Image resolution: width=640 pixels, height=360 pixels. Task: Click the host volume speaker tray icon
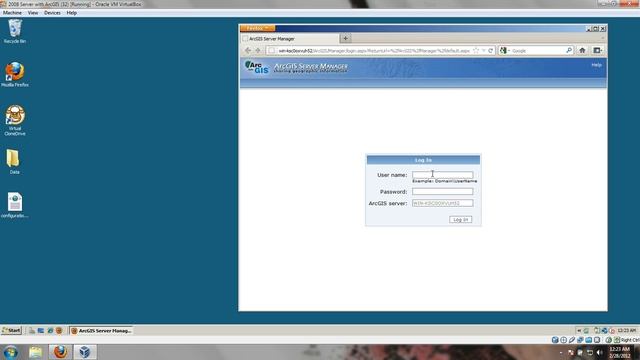pos(599,352)
